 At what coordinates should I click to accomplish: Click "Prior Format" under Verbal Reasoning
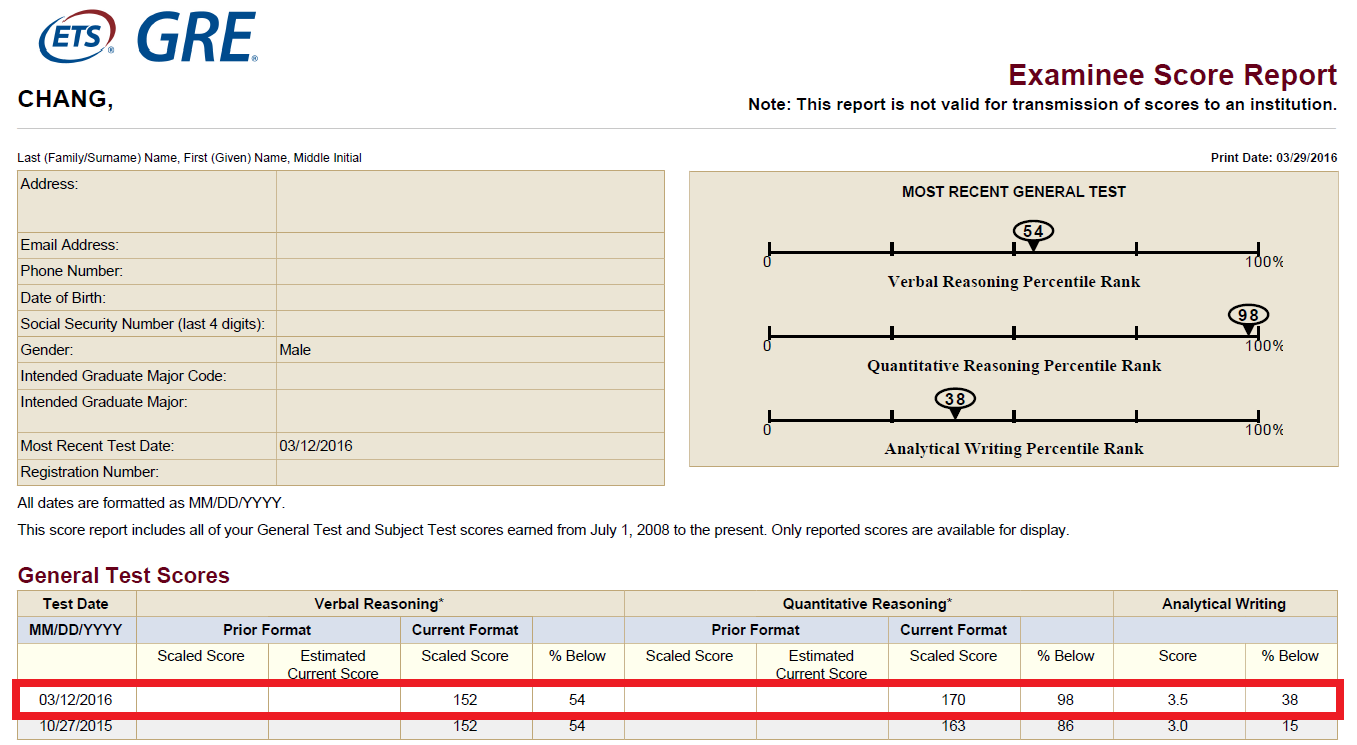pos(267,630)
